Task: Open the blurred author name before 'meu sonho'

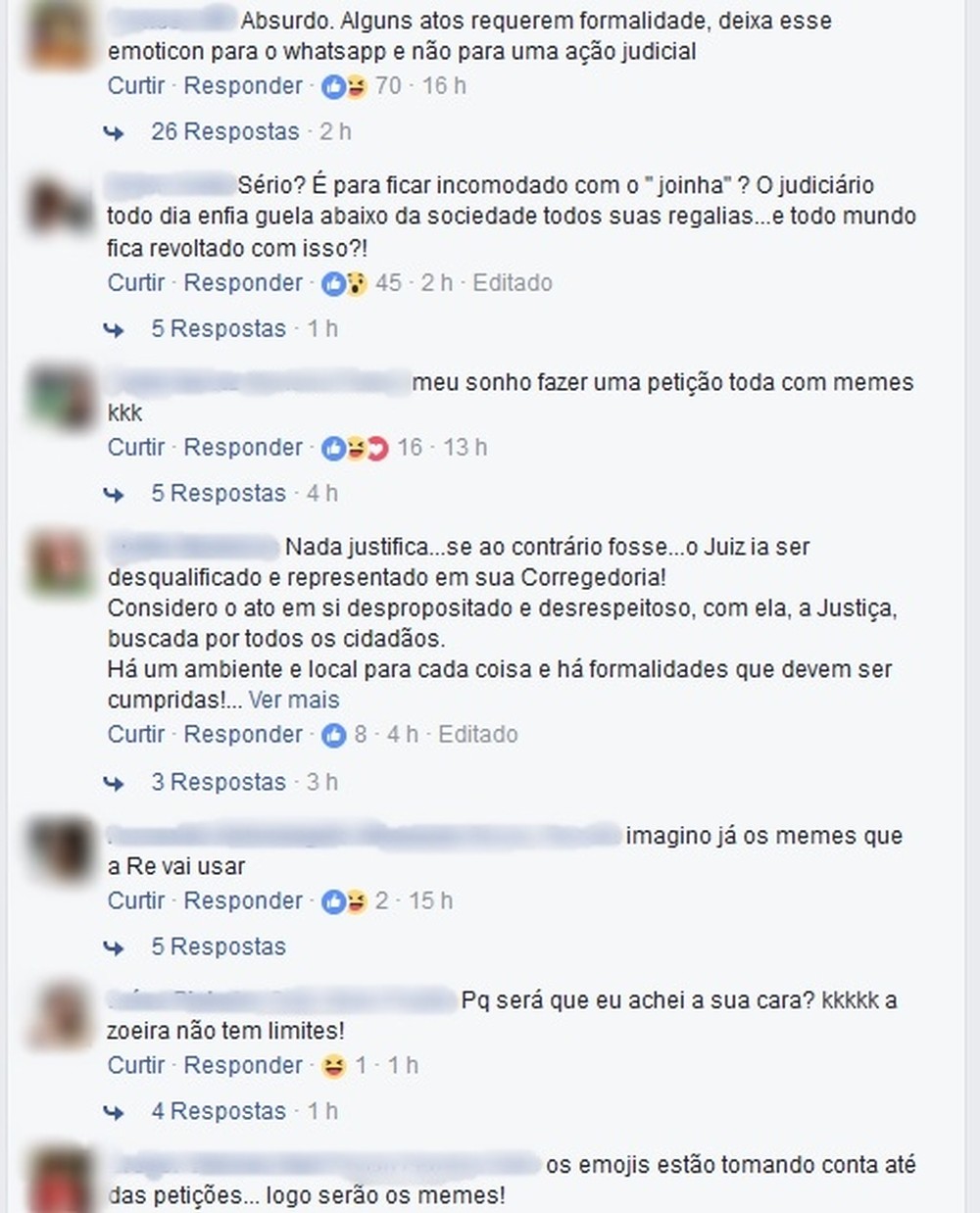Action: coord(258,382)
